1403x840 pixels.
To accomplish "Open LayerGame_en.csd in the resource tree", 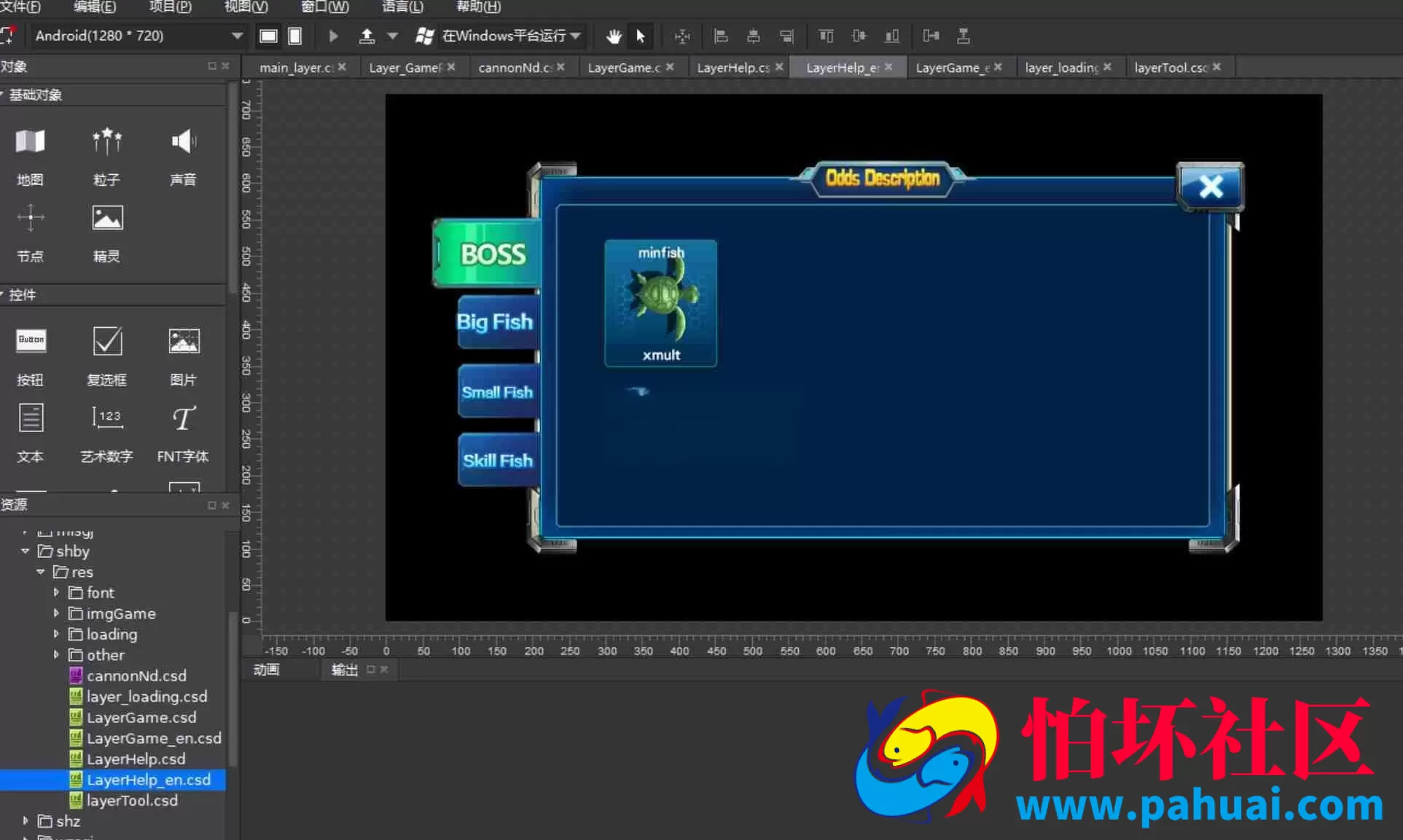I will click(x=154, y=738).
